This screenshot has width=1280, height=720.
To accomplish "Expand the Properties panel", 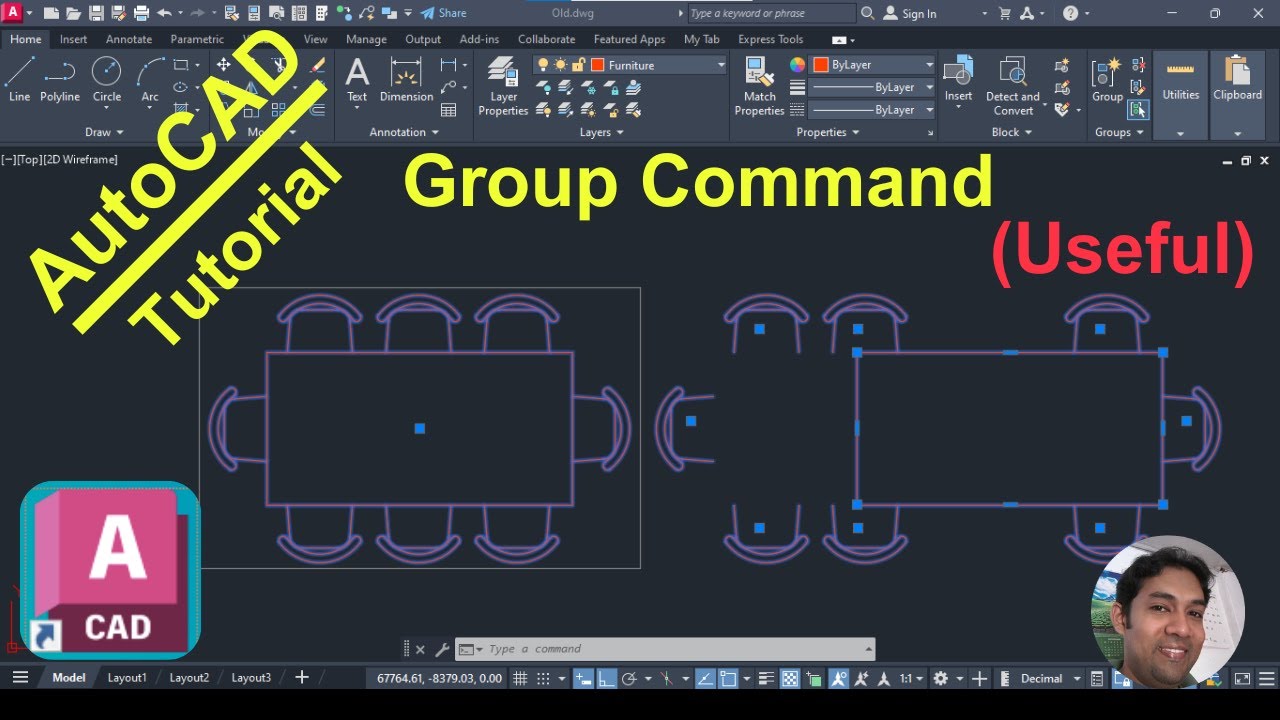I will pos(828,132).
